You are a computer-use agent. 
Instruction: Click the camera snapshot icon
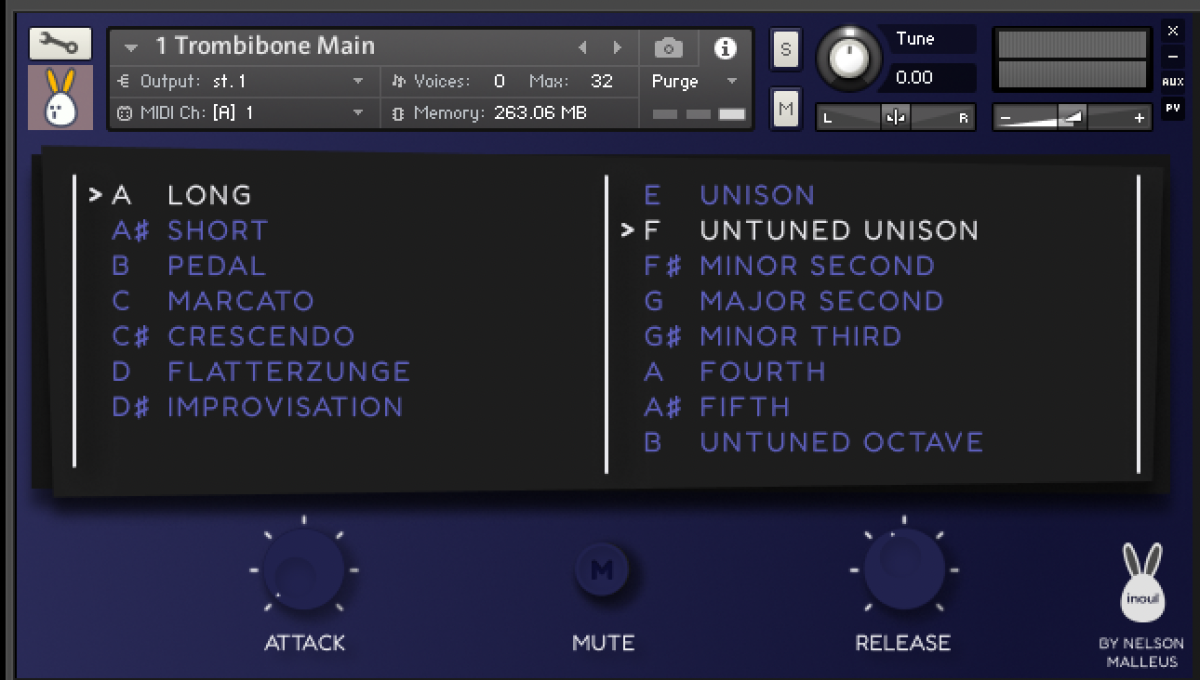pyautogui.click(x=668, y=47)
